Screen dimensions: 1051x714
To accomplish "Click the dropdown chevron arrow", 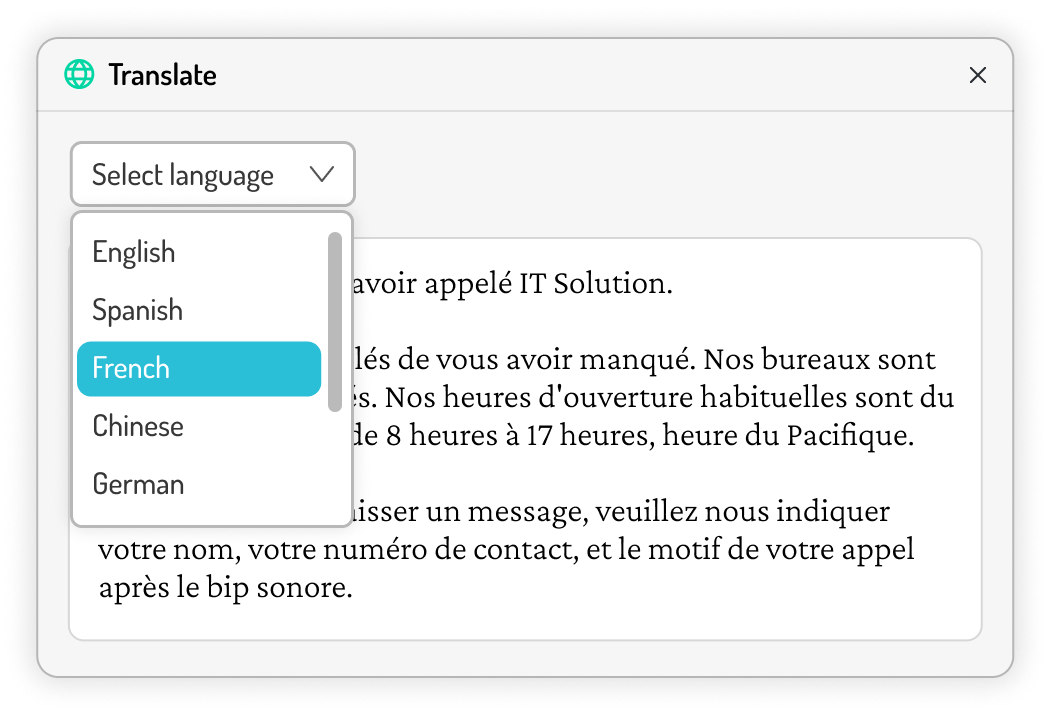I will click(321, 174).
